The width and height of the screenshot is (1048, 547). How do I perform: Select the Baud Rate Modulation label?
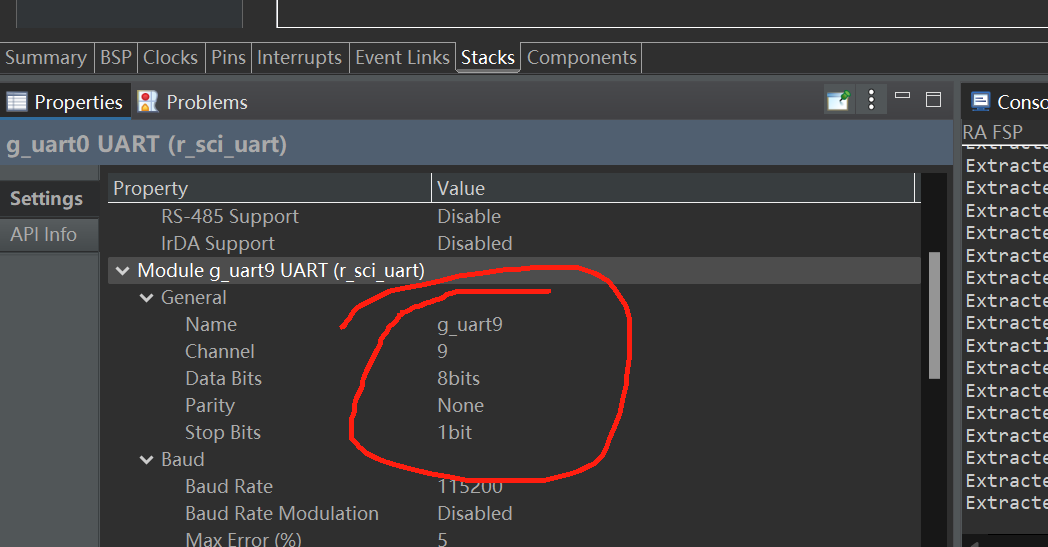281,513
